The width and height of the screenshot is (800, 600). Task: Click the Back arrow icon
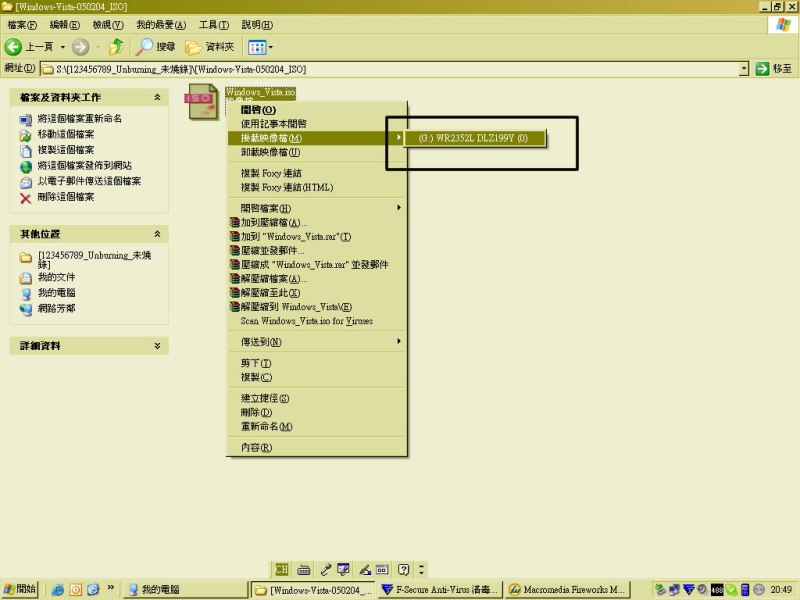13,47
